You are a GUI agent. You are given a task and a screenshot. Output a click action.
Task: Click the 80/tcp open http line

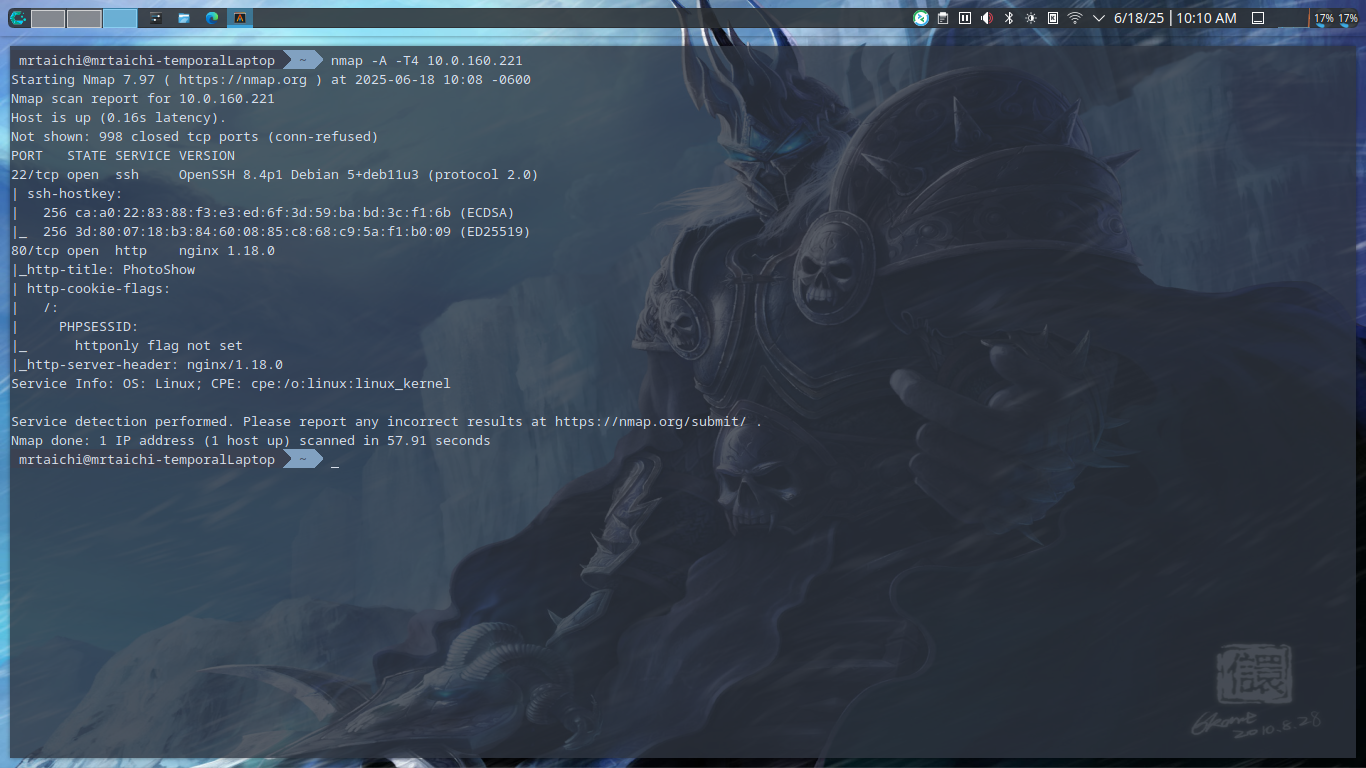click(143, 251)
